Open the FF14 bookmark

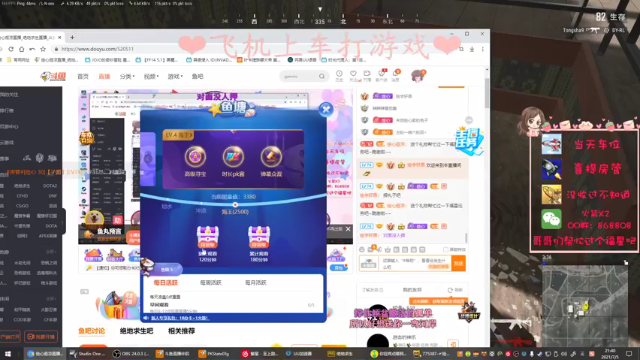click(x=158, y=60)
